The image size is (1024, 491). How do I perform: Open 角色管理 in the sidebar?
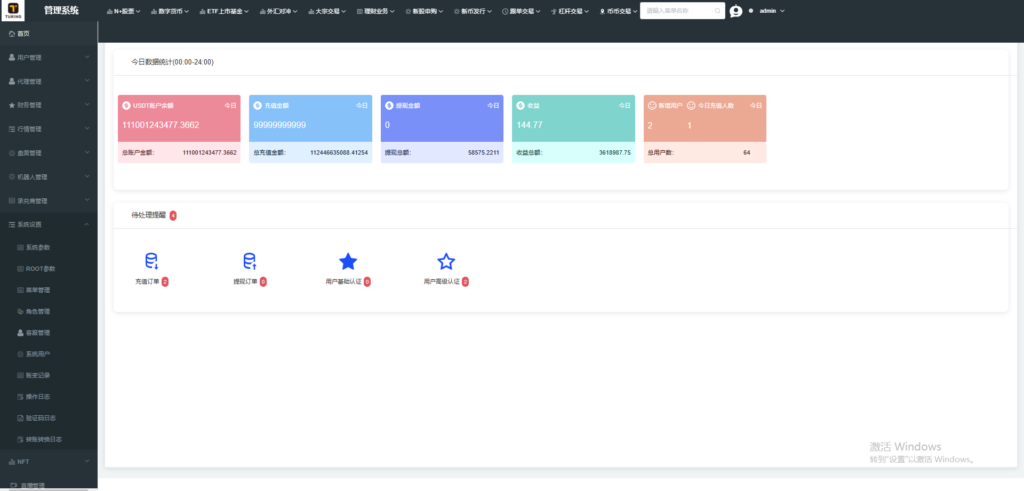click(x=49, y=311)
